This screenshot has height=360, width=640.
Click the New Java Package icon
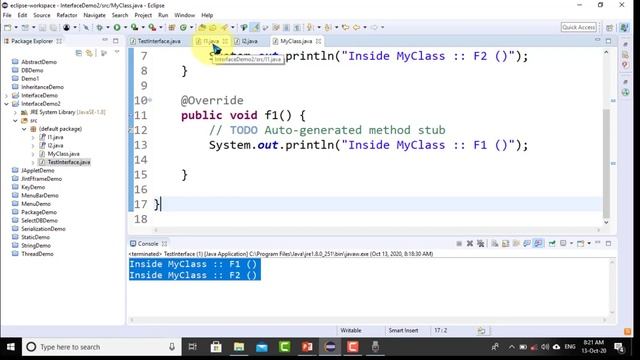172,27
